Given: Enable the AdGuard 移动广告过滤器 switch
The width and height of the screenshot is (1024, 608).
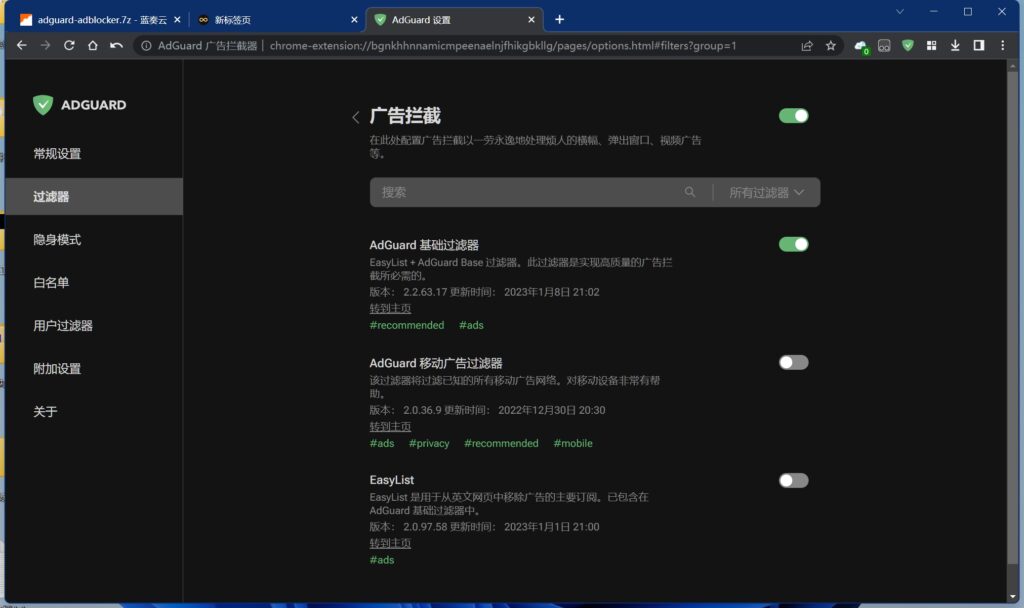Looking at the screenshot, I should tap(793, 362).
